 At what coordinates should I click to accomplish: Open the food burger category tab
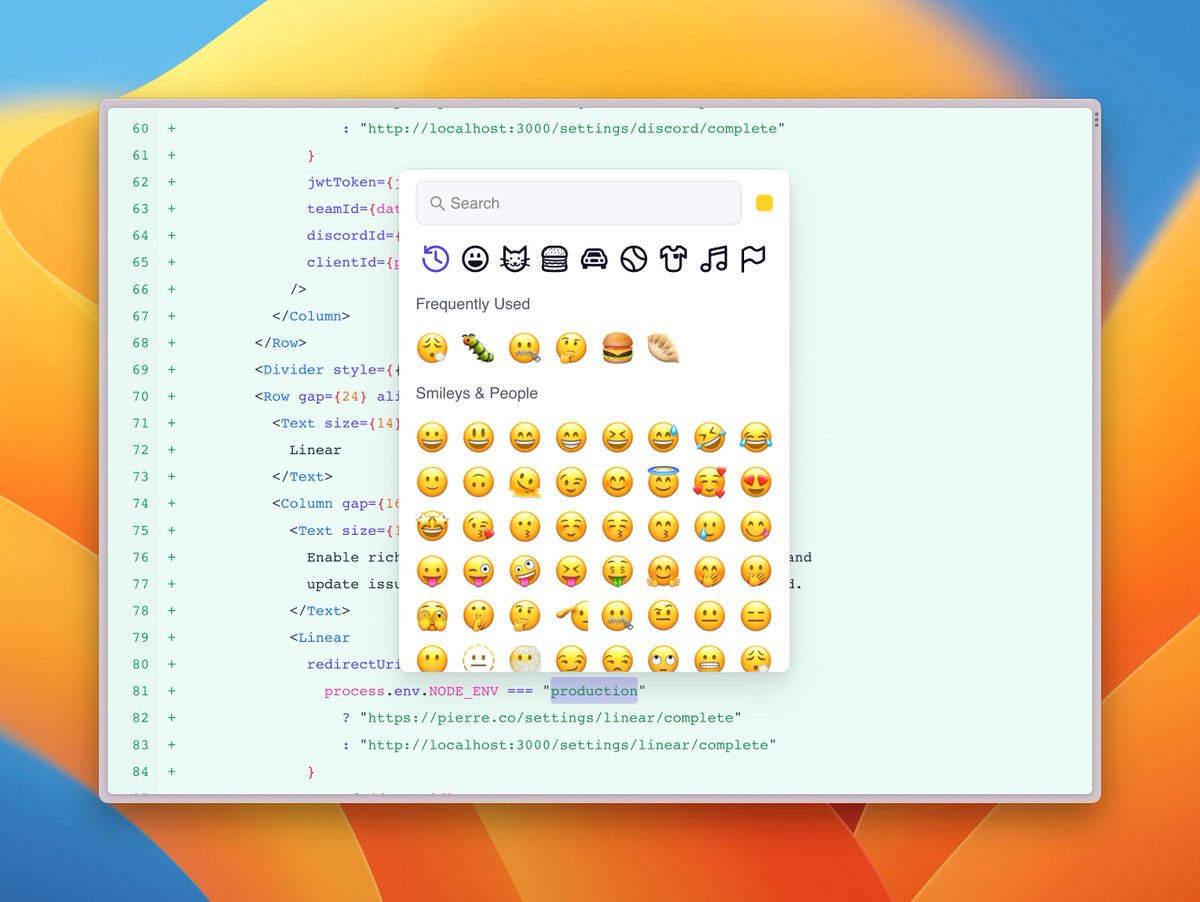(x=554, y=260)
